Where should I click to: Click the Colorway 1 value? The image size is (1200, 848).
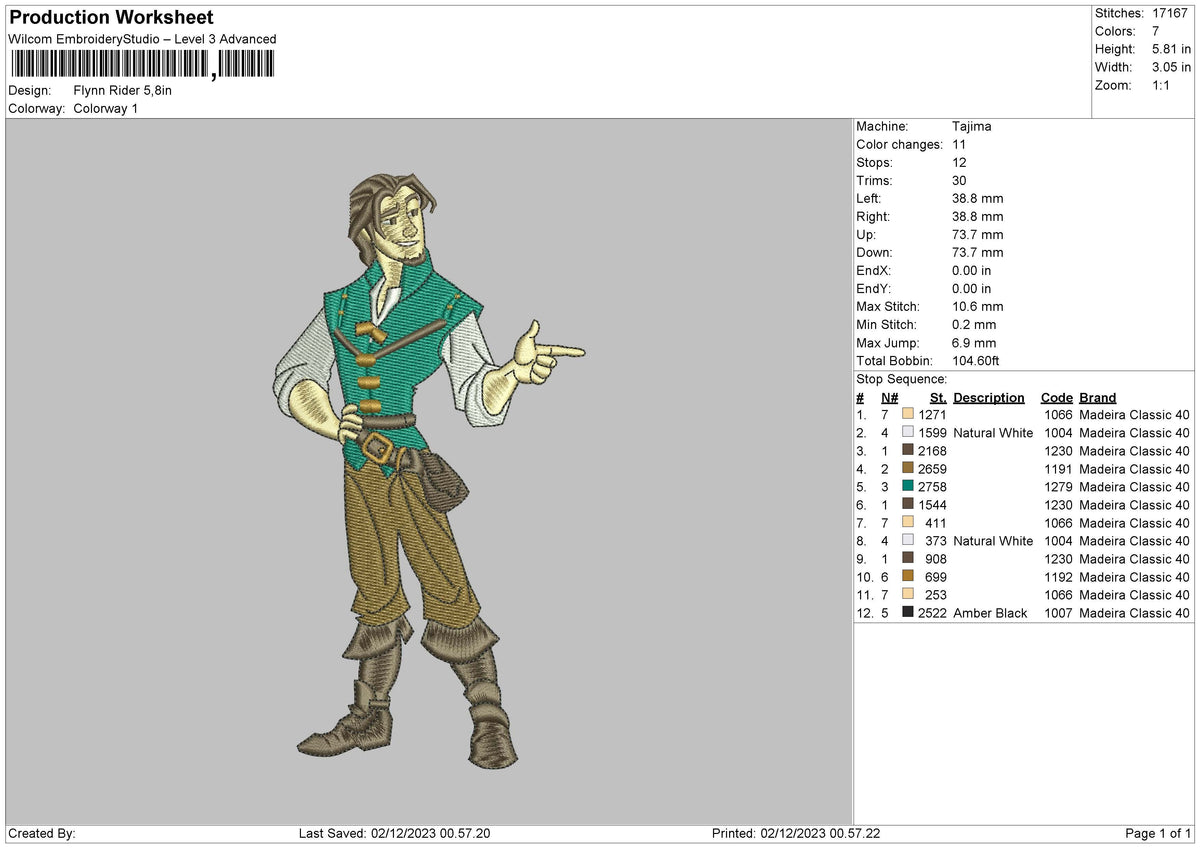click(106, 108)
